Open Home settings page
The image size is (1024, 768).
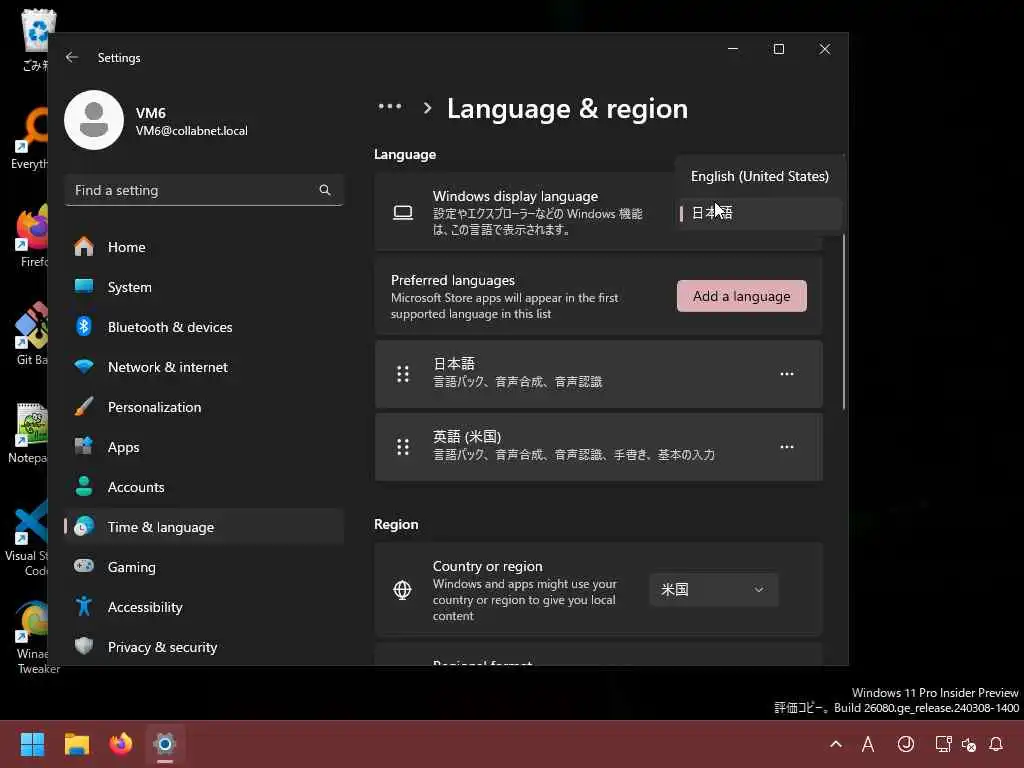(x=204, y=247)
